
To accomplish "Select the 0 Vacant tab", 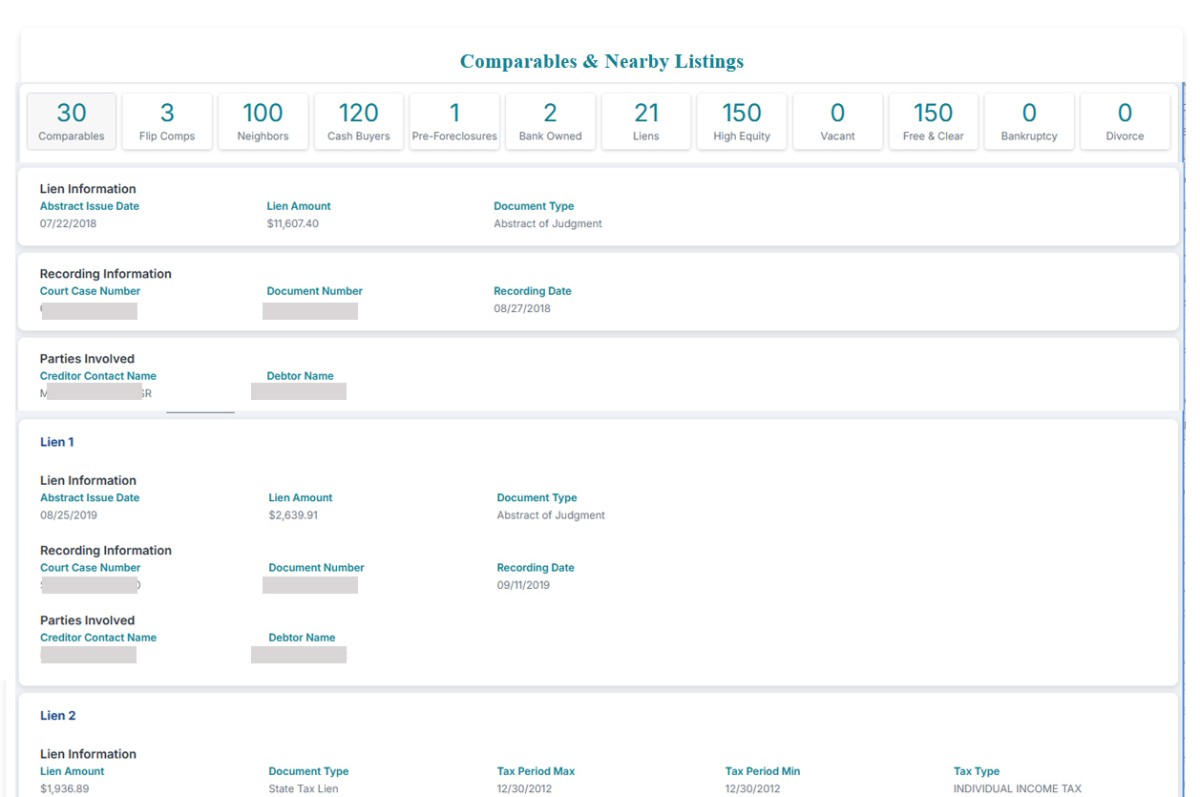I will (837, 121).
